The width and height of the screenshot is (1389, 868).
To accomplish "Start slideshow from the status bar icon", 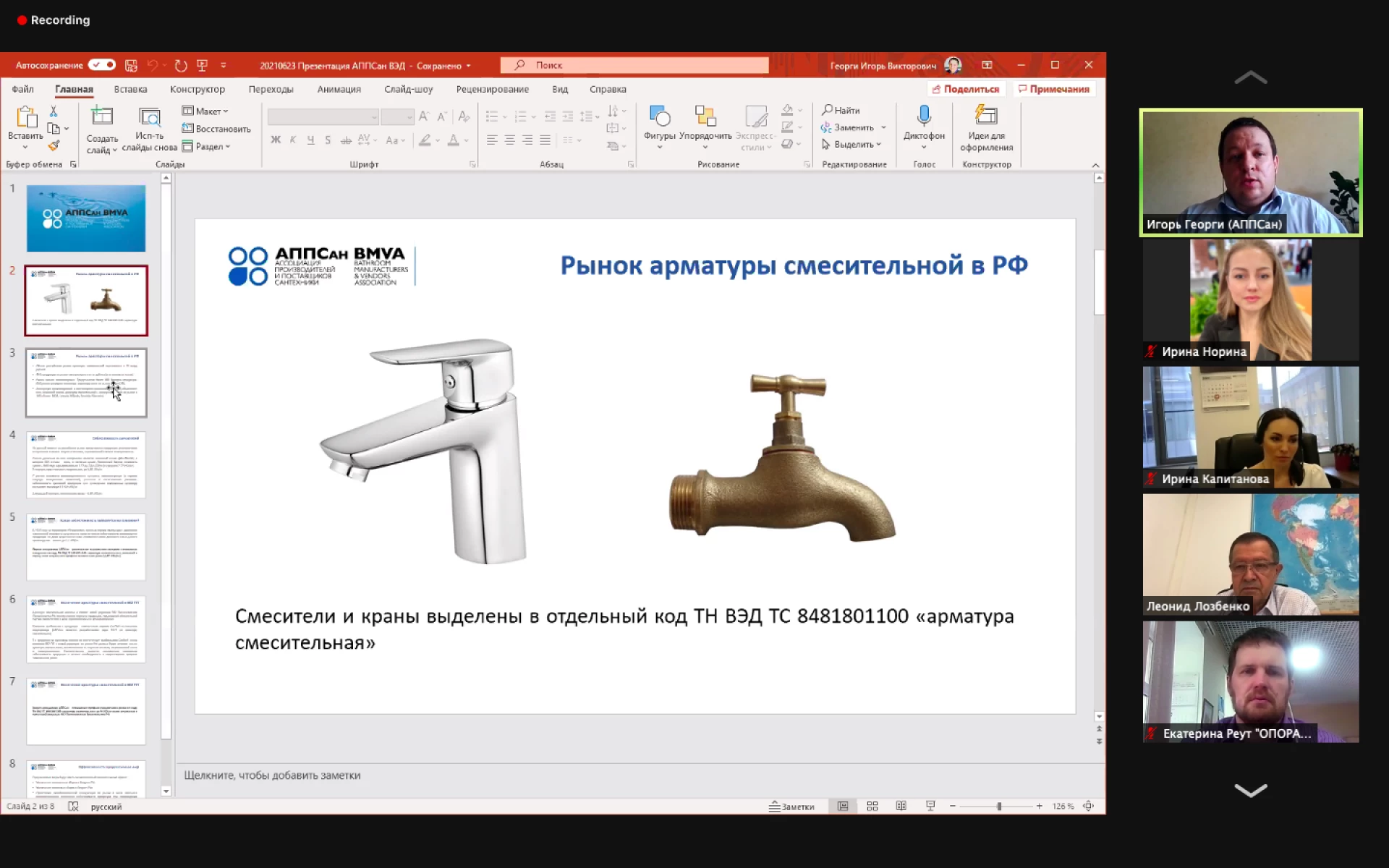I will (930, 806).
